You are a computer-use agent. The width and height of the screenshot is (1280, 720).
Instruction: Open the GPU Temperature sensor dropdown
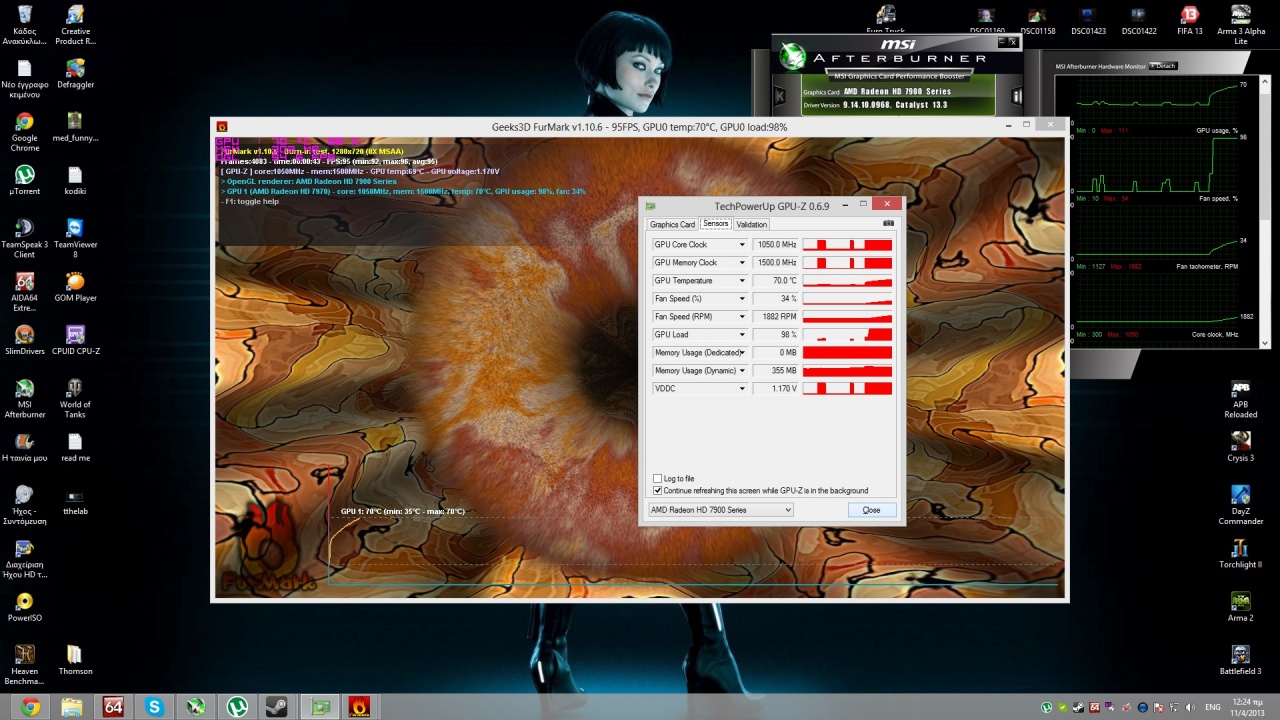pyautogui.click(x=742, y=281)
